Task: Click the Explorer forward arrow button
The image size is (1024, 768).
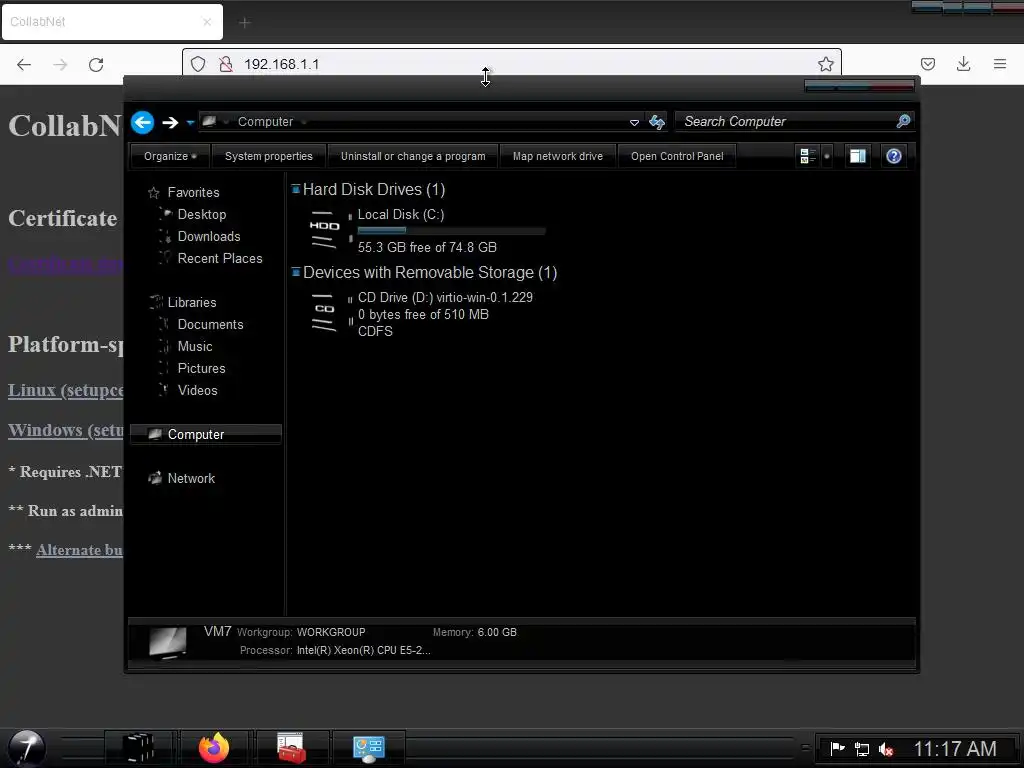Action: point(170,122)
